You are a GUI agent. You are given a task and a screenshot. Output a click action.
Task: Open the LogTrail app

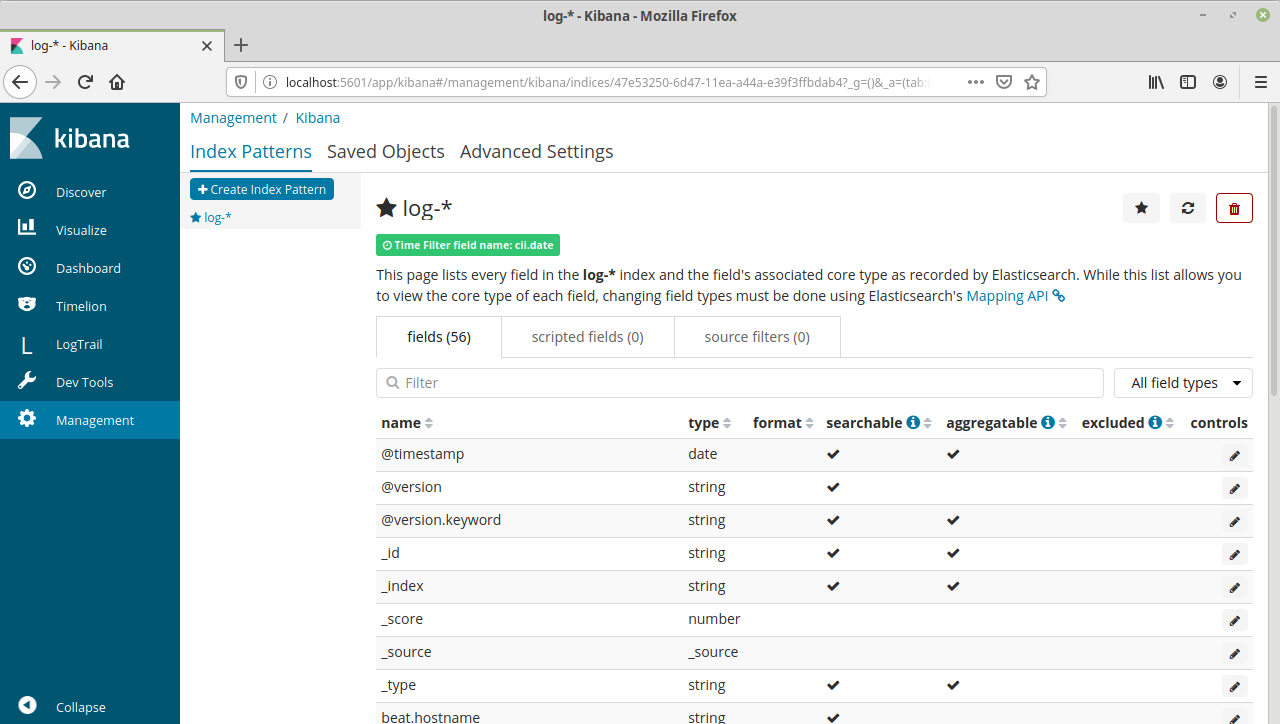[80, 343]
